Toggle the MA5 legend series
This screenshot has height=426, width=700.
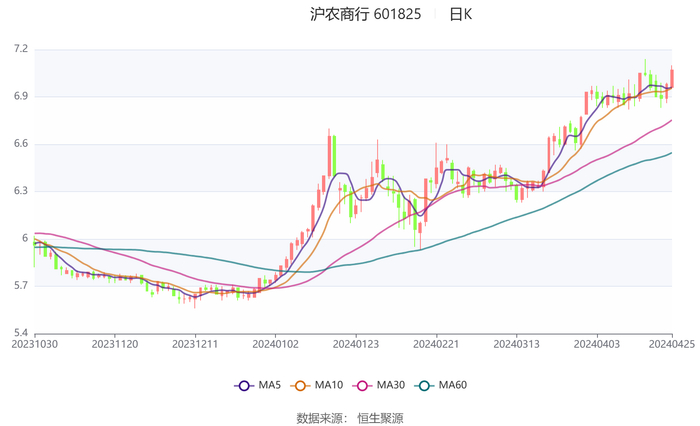[258, 385]
